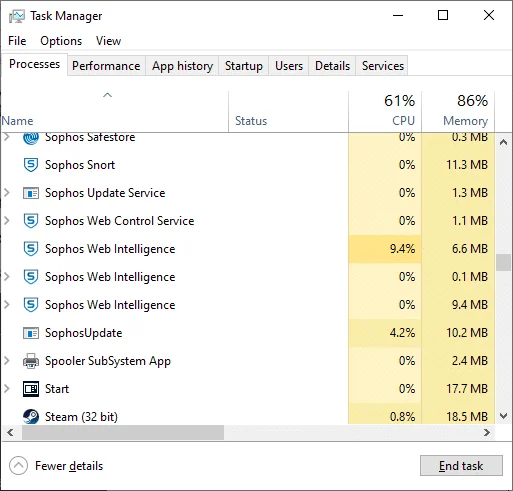Select the Start process icon

tap(31, 389)
